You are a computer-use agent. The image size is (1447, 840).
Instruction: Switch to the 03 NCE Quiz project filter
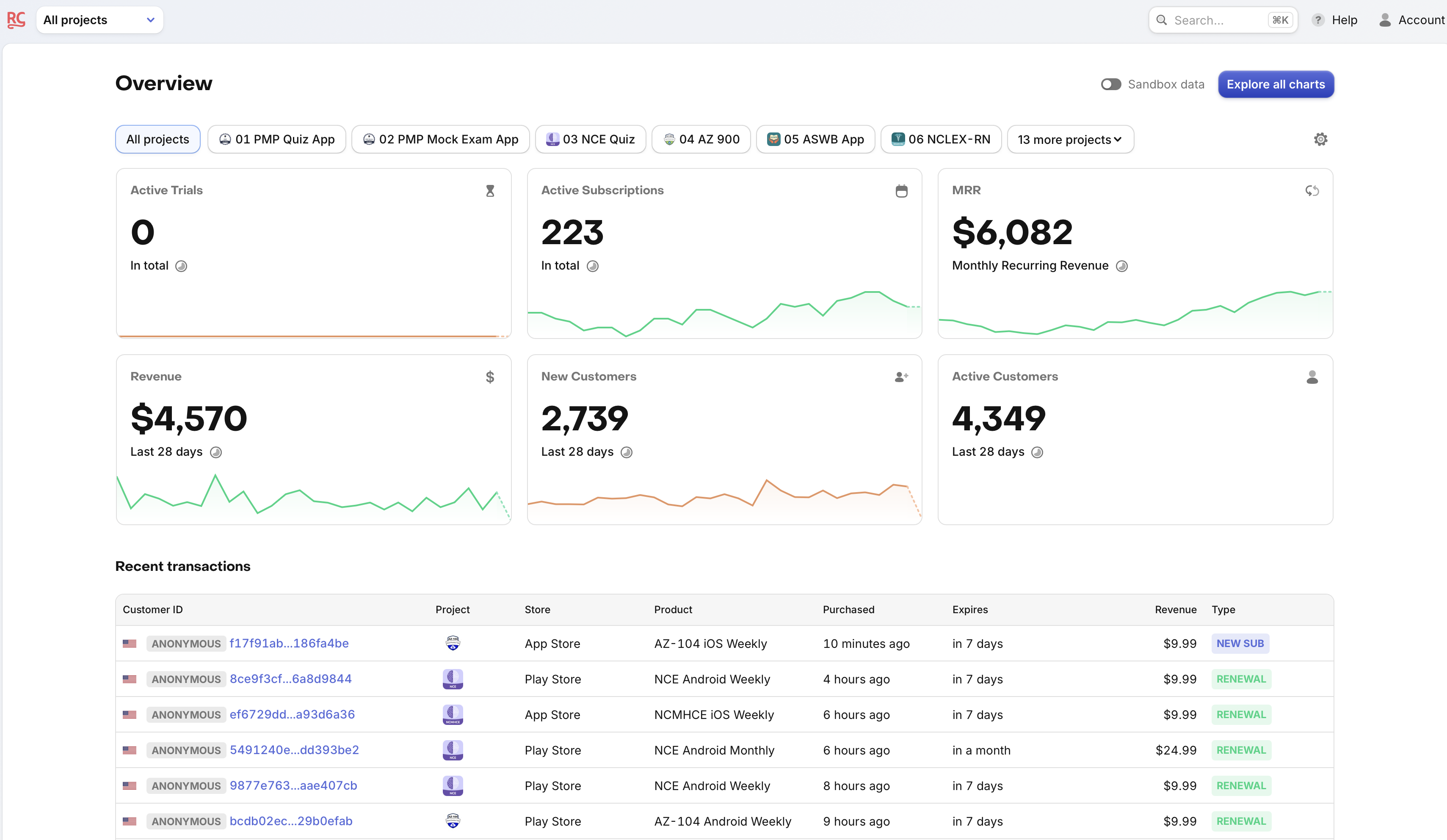(590, 139)
